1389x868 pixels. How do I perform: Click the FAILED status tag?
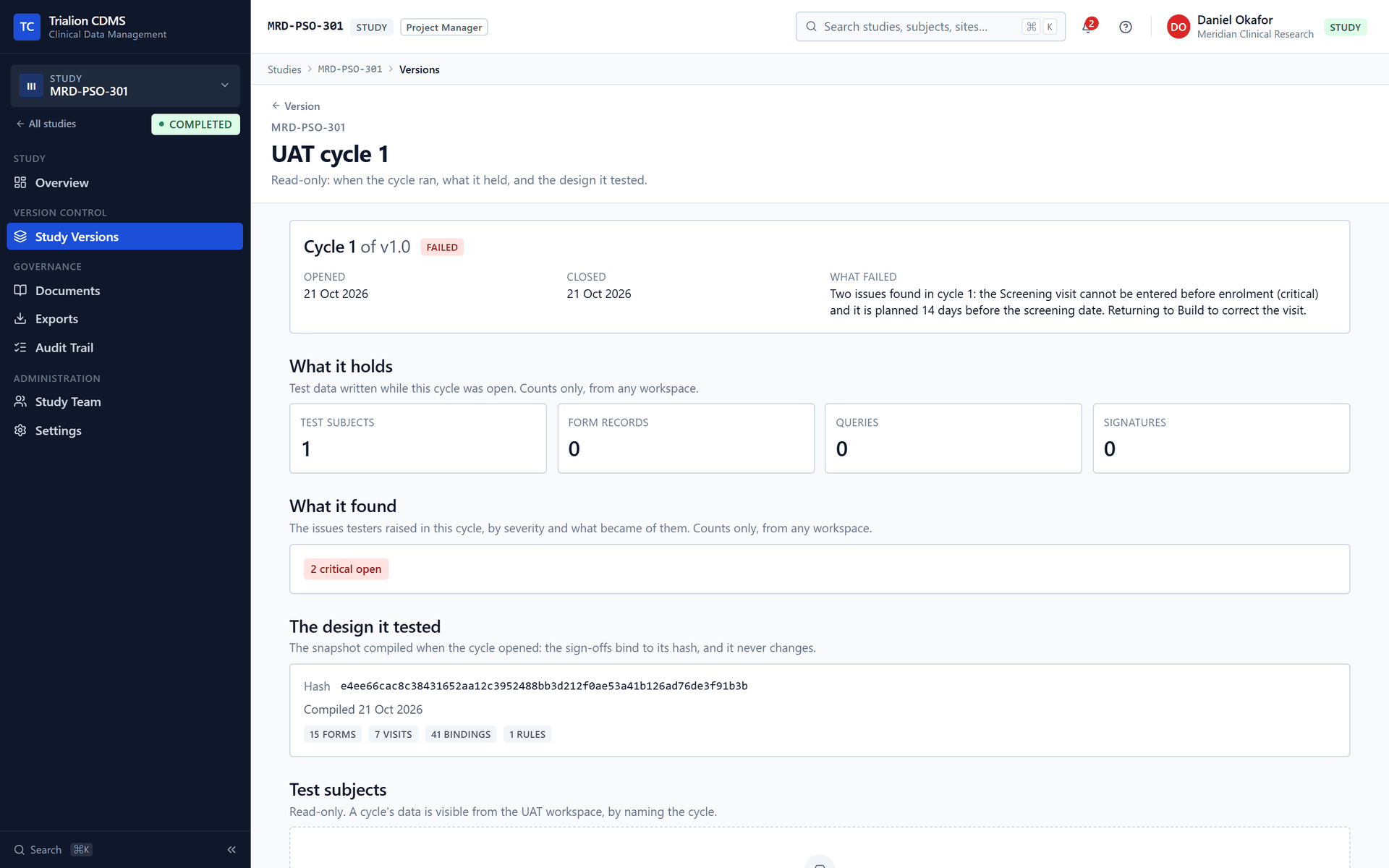442,247
